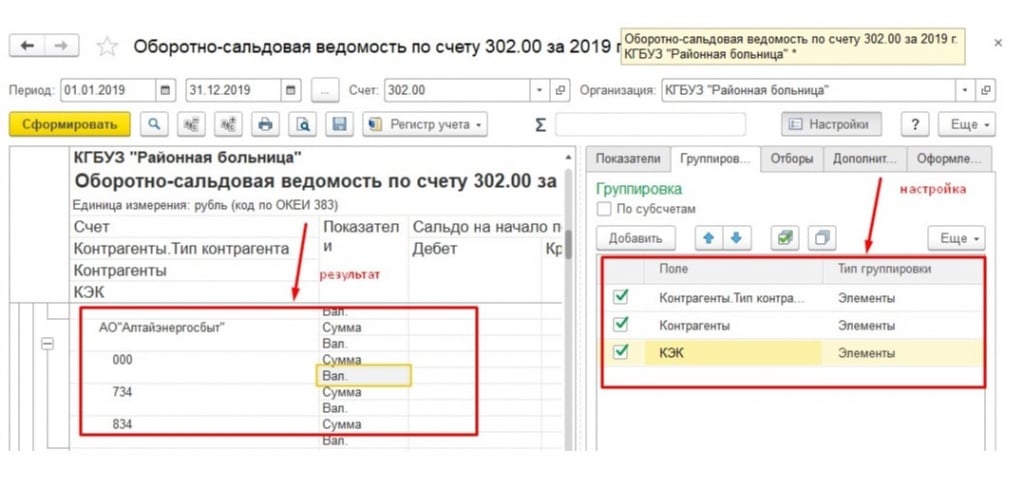Open the 'Счет' 302.00 dropdown list
1024x487 pixels.
coord(540,90)
